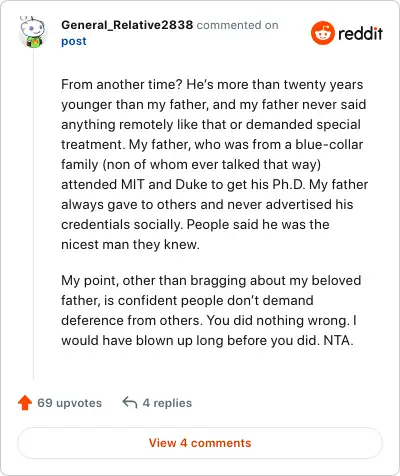Click the reply arrow icon
400x476 pixels.
click(x=130, y=403)
